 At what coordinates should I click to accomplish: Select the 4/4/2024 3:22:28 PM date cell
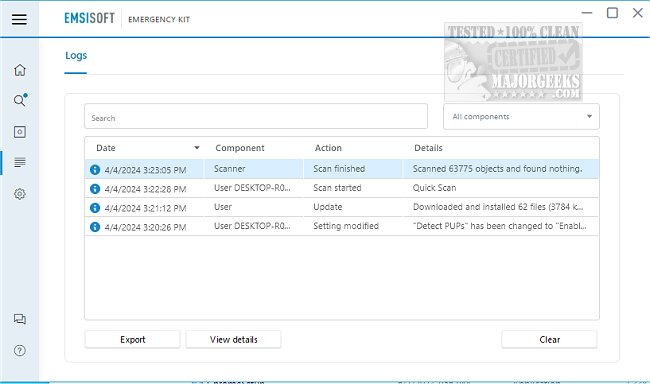coord(145,189)
